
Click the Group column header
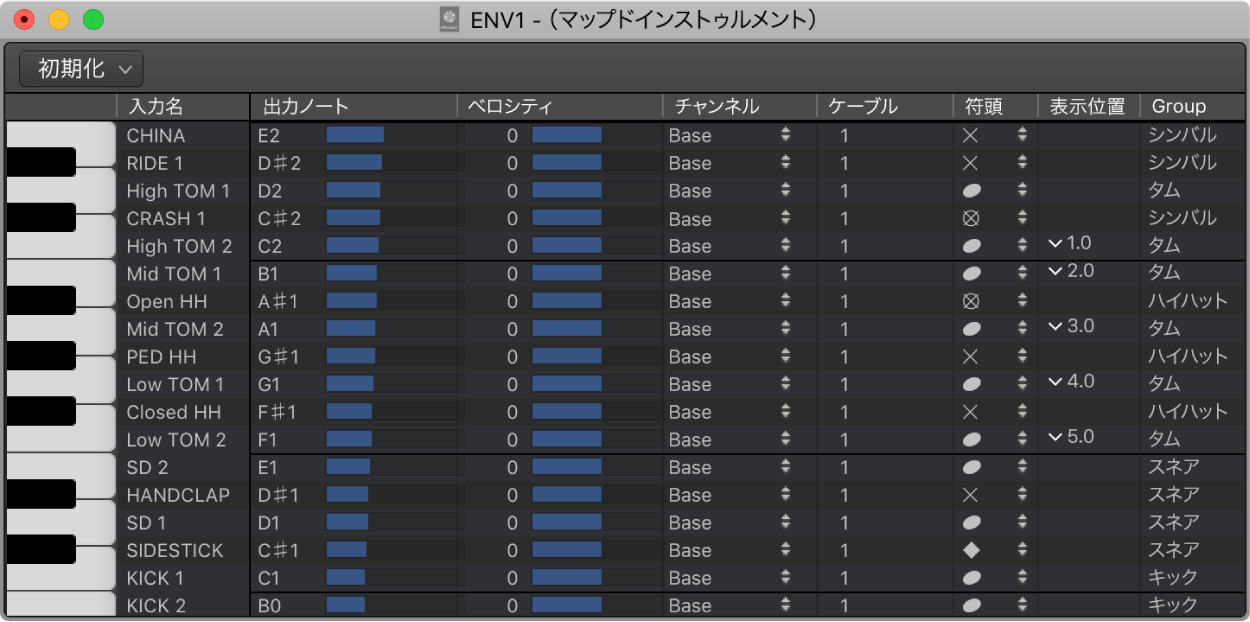1179,106
